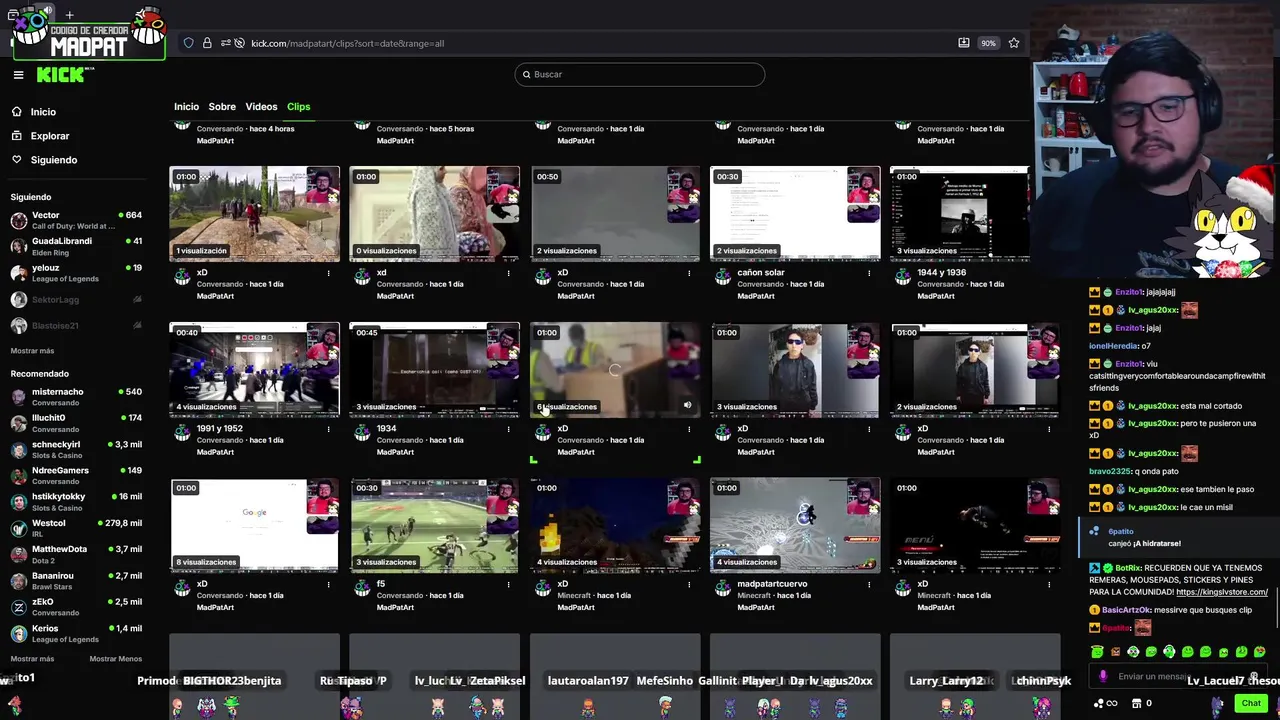
Task: Click the 90% zoom level indicator
Action: 988,43
